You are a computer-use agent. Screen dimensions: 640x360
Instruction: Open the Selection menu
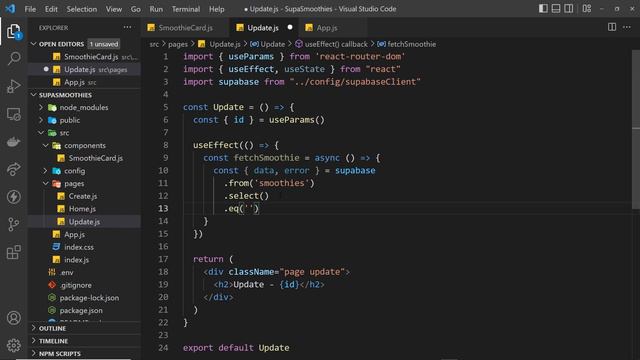82,9
